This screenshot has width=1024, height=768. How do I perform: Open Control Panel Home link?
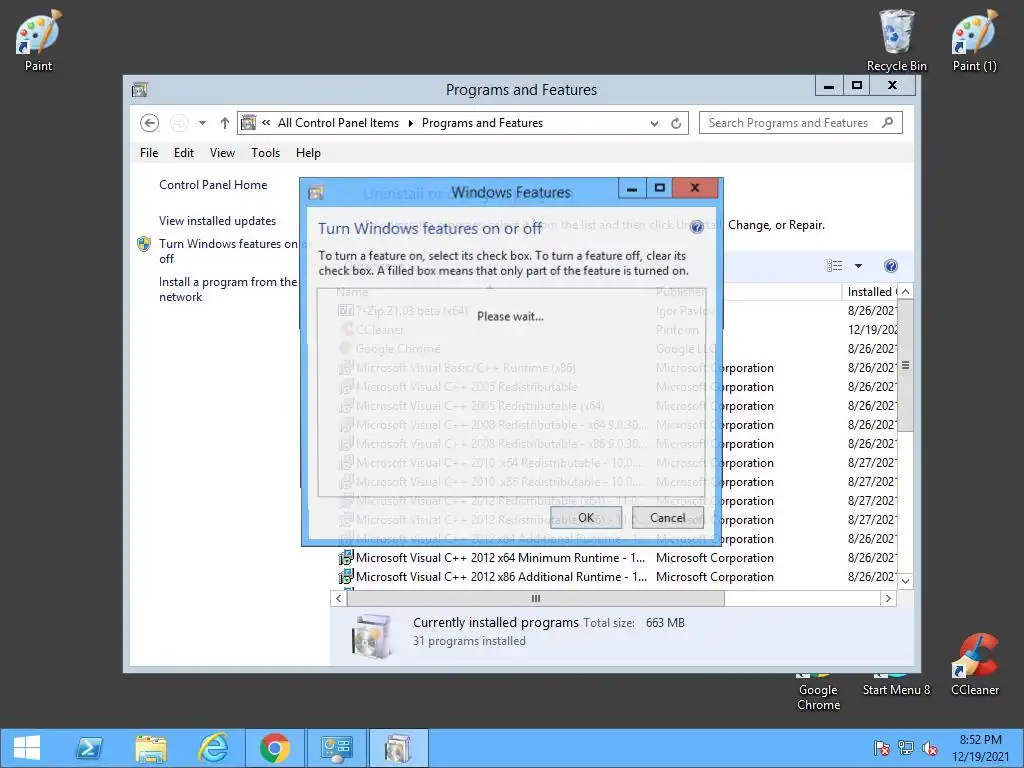pos(213,185)
